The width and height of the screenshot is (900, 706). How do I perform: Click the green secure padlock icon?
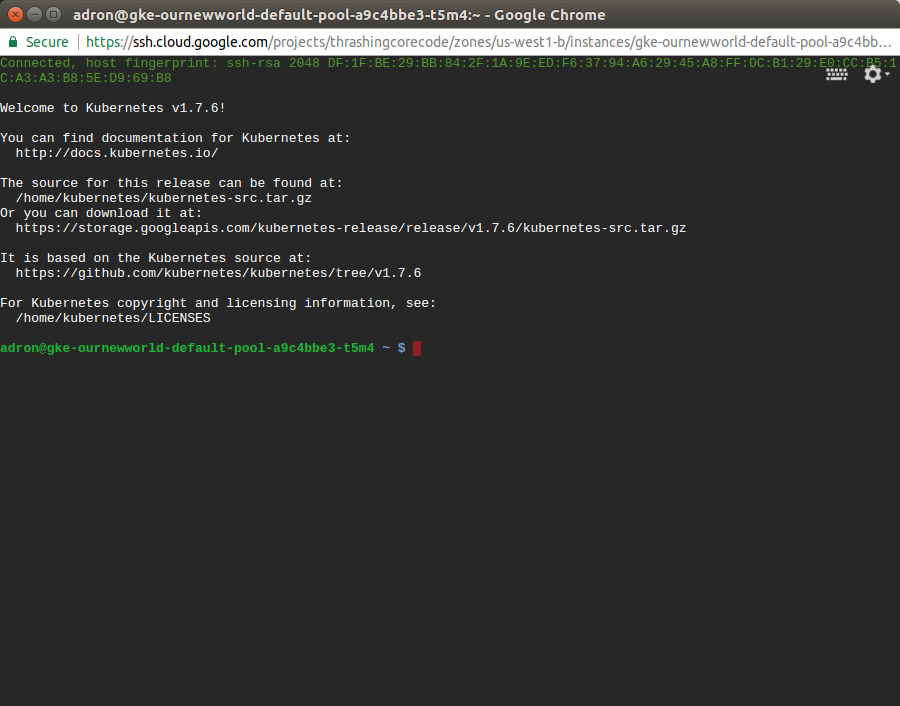pyautogui.click(x=13, y=42)
